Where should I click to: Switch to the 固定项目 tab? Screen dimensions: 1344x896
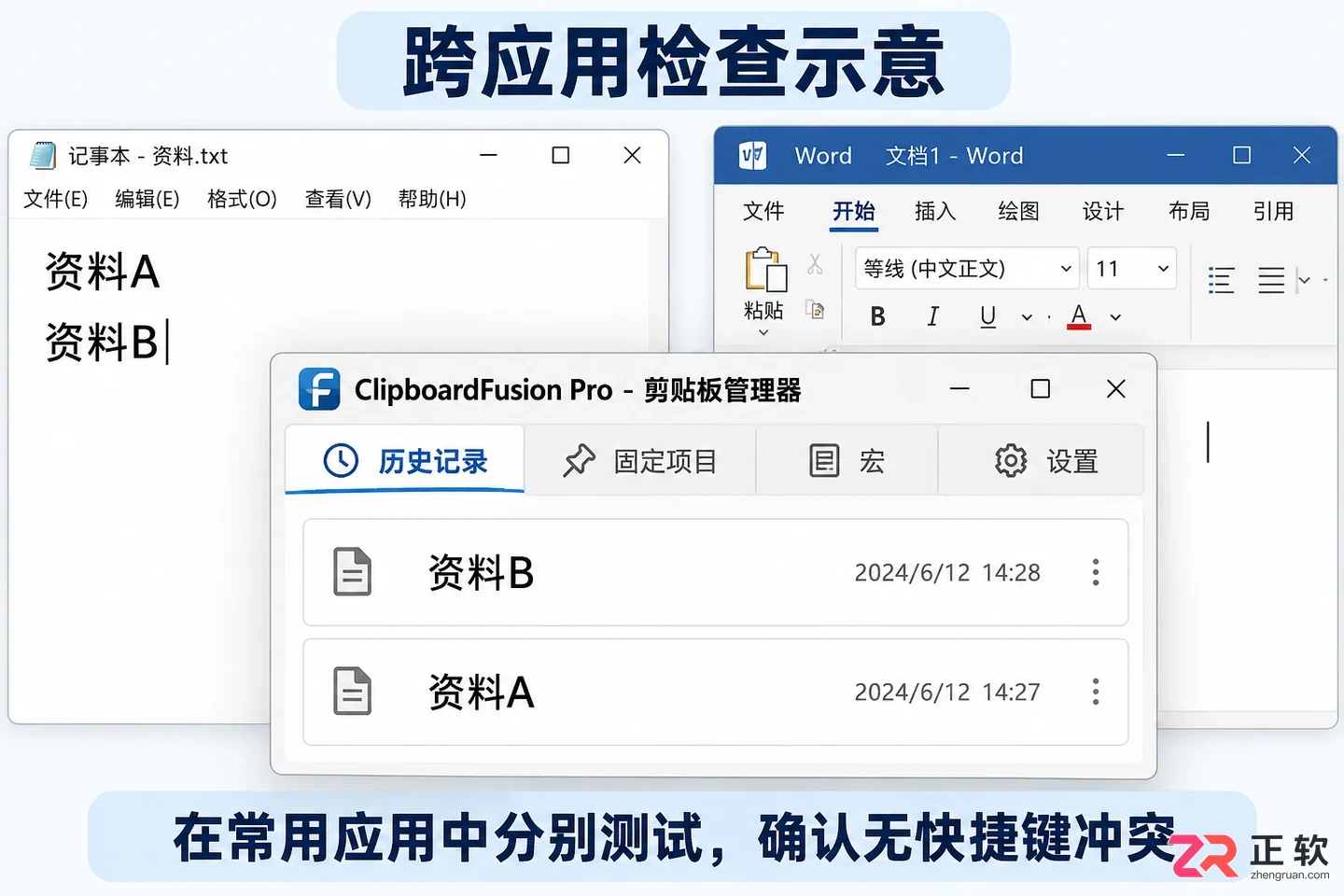pyautogui.click(x=640, y=460)
